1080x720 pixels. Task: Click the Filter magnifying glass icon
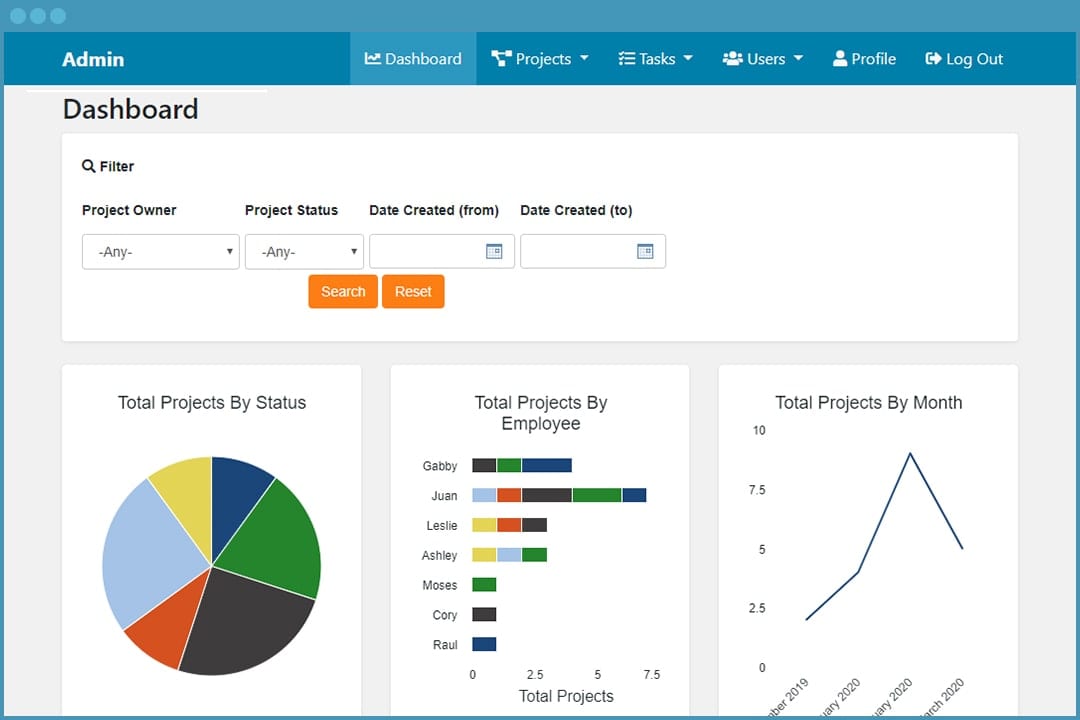(x=88, y=165)
